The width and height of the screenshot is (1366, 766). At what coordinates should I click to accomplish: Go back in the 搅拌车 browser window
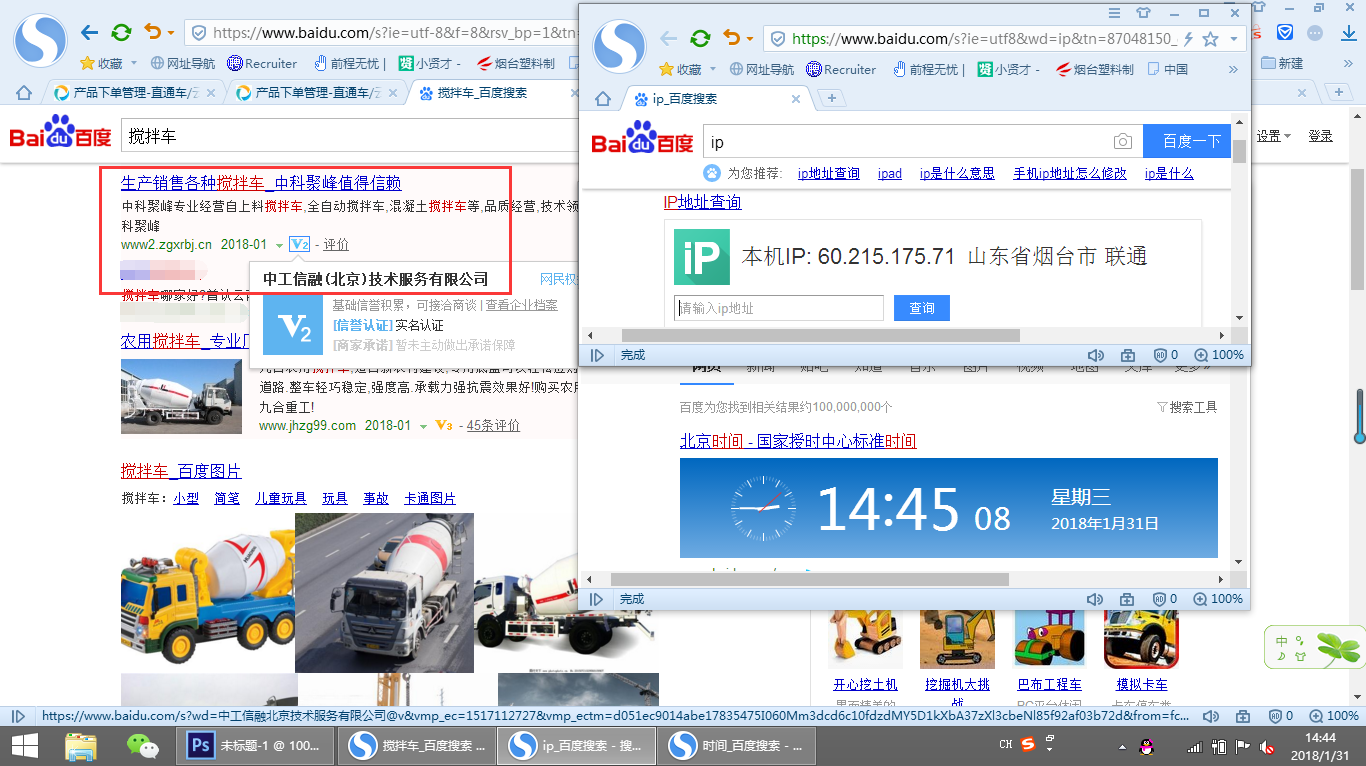(89, 33)
